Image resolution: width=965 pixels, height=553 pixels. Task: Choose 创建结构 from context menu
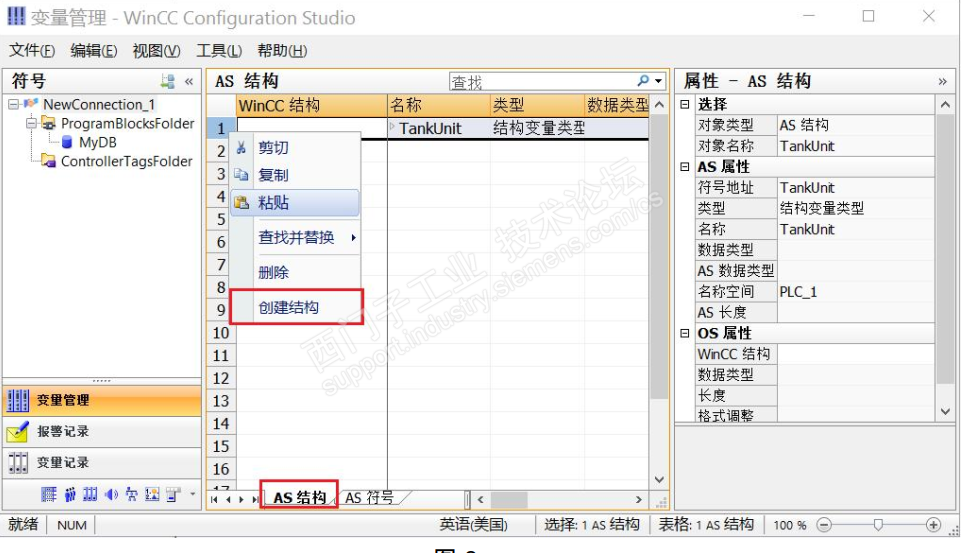pos(295,307)
